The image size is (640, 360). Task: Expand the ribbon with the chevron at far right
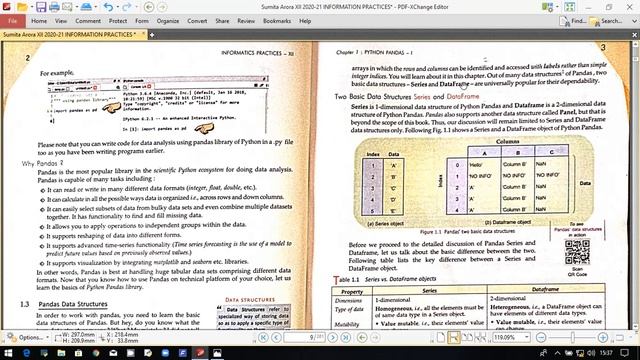pyautogui.click(x=634, y=21)
